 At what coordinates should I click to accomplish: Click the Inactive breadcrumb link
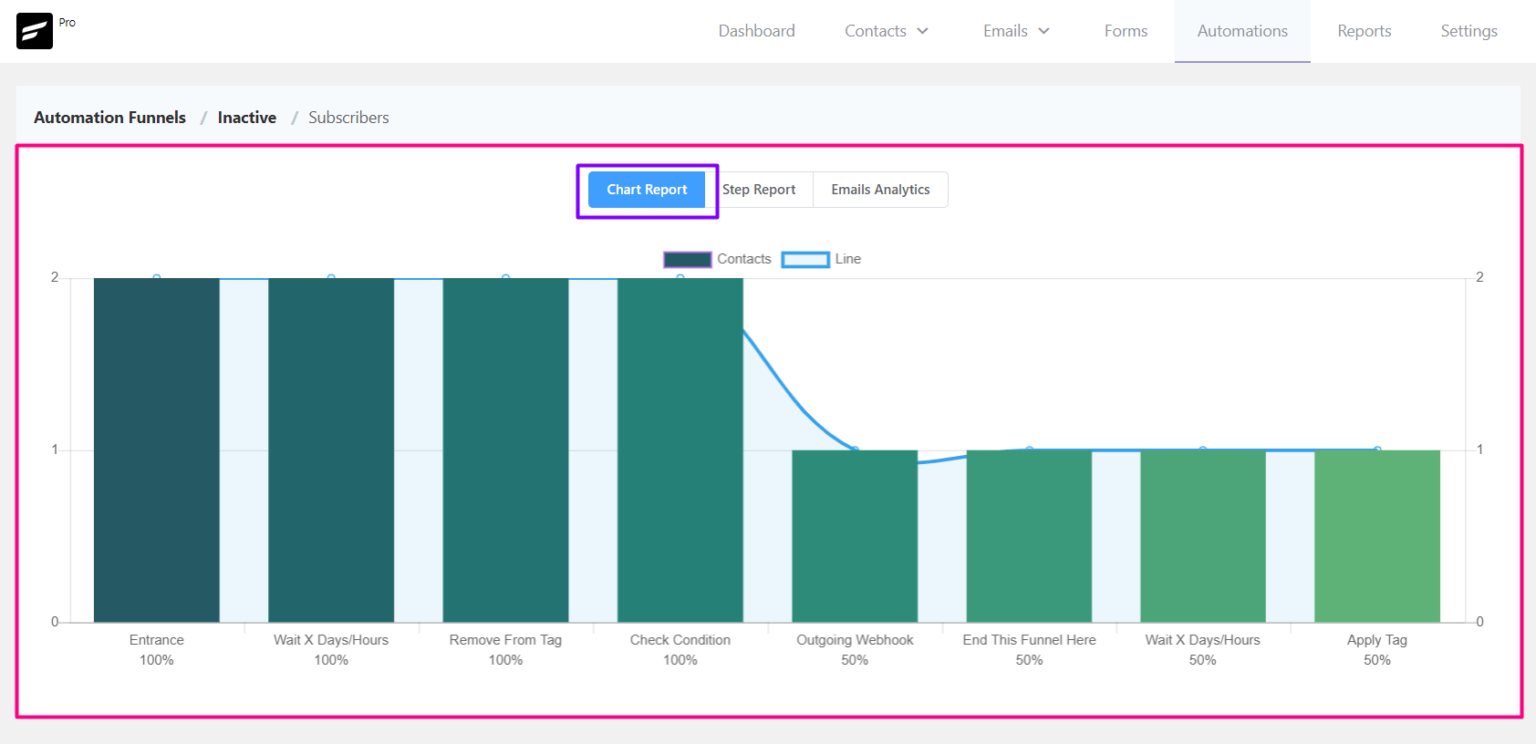tap(247, 118)
